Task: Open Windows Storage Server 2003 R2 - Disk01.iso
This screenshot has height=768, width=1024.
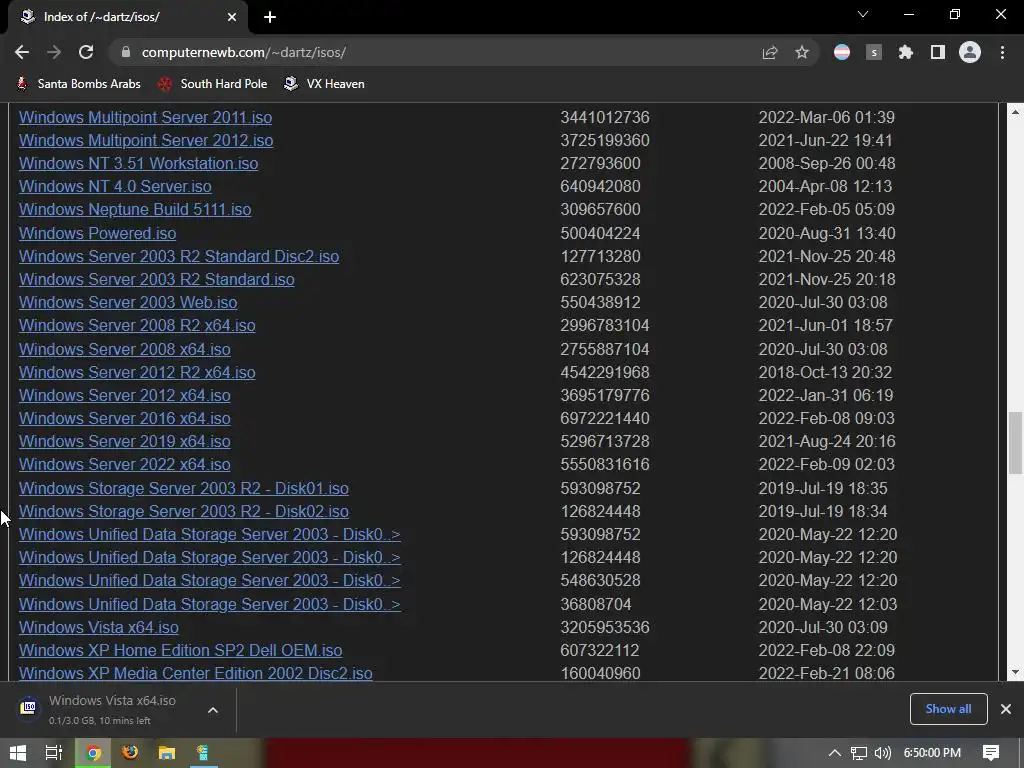Action: (184, 488)
